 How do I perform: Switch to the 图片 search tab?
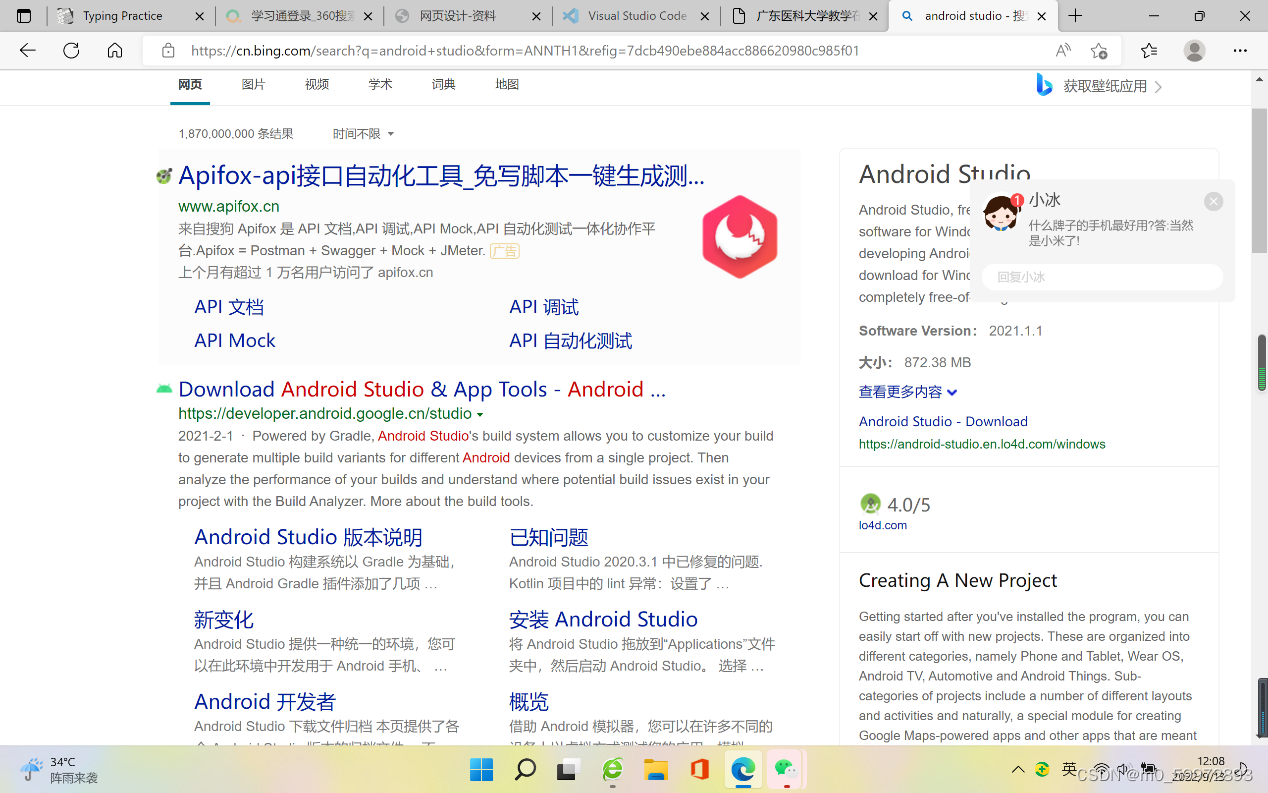[x=253, y=85]
